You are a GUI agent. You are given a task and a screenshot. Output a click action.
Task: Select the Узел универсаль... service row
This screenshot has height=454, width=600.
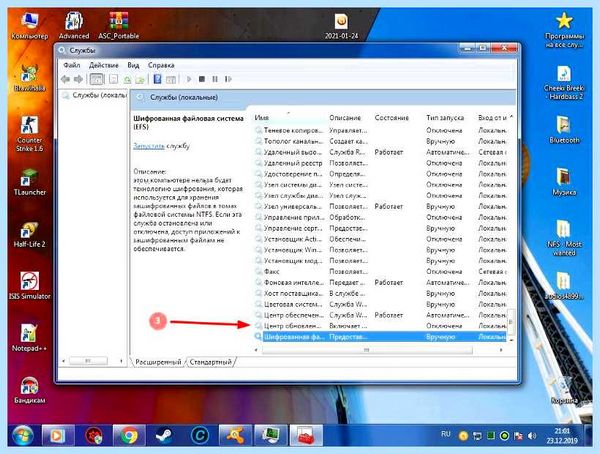381,206
